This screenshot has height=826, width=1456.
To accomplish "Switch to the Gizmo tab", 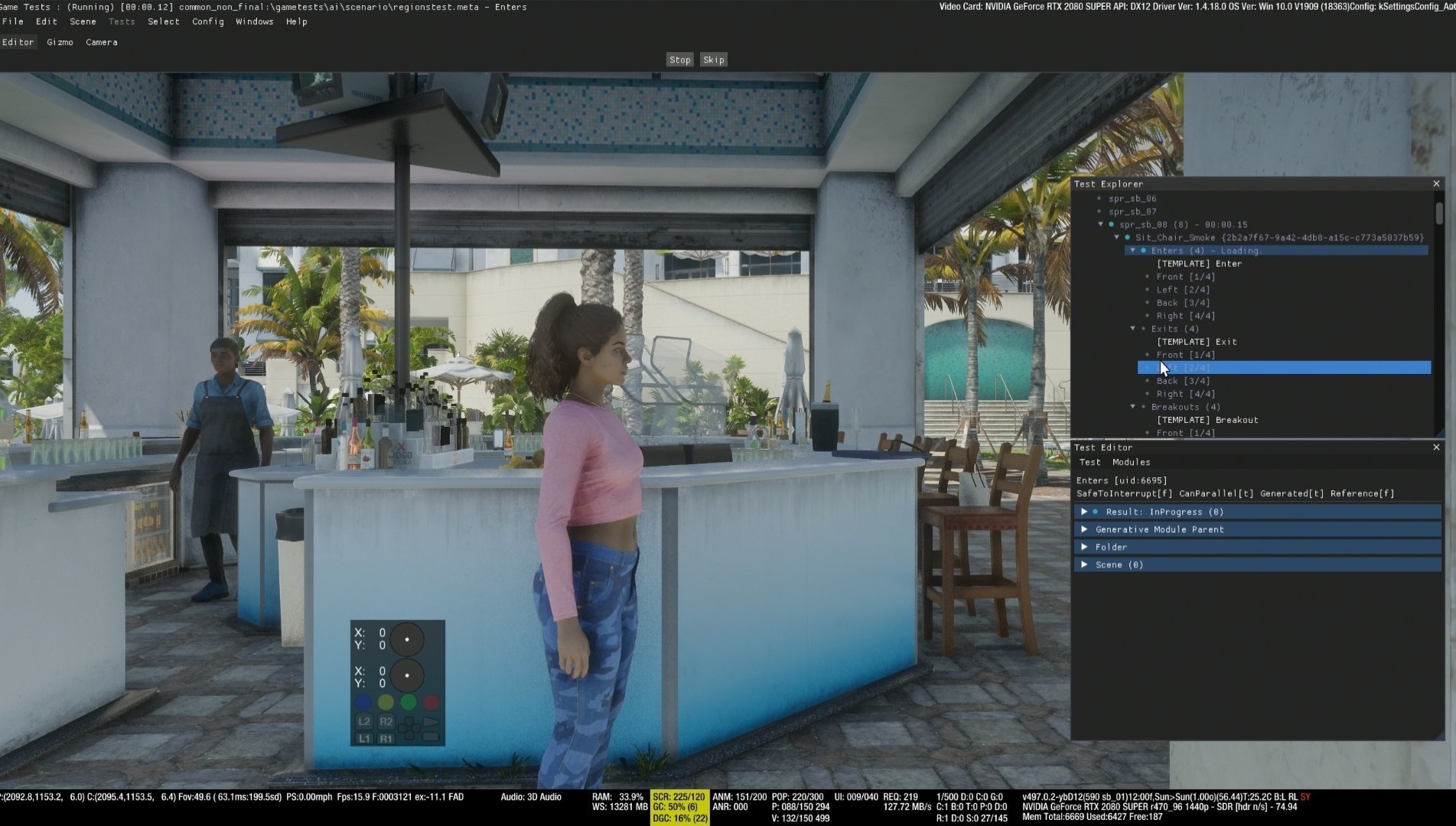I will click(x=60, y=42).
